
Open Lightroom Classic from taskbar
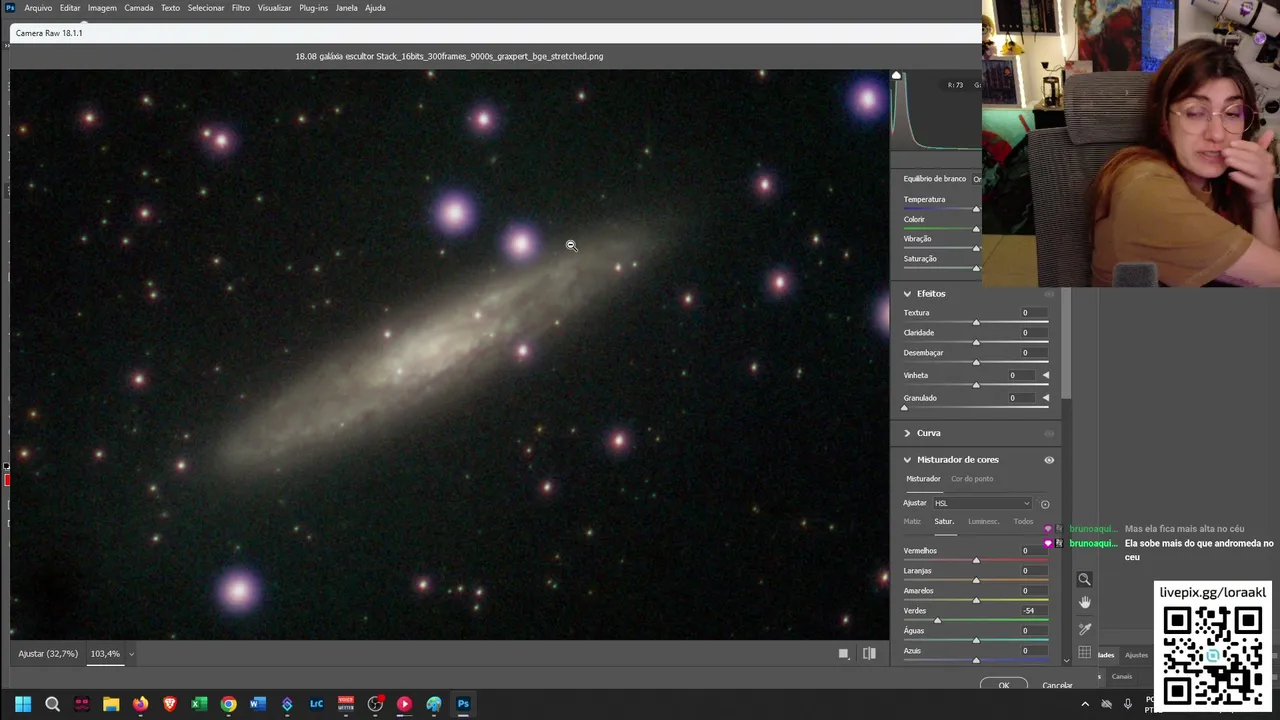pyautogui.click(x=317, y=704)
